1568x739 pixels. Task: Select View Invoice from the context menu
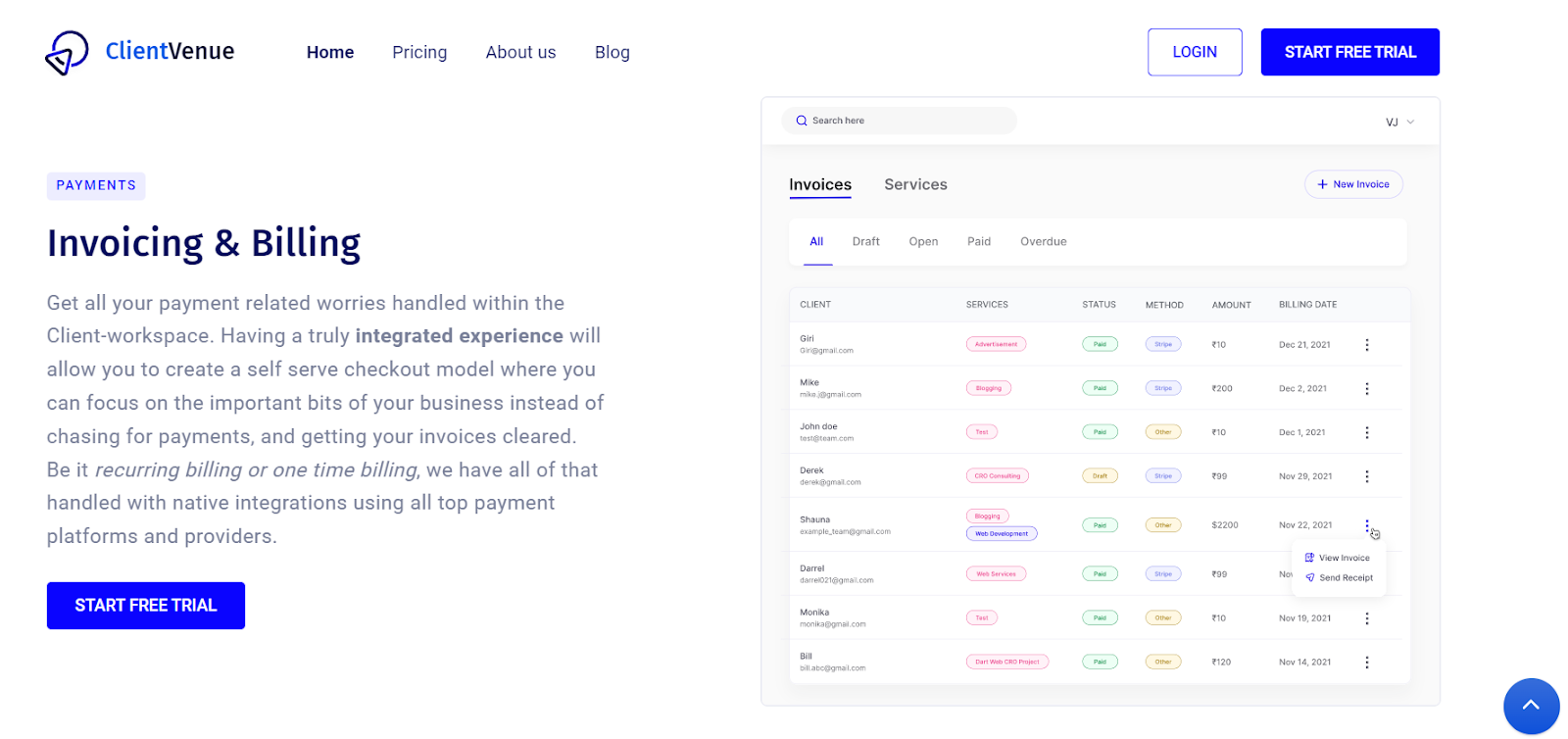[x=1344, y=558]
